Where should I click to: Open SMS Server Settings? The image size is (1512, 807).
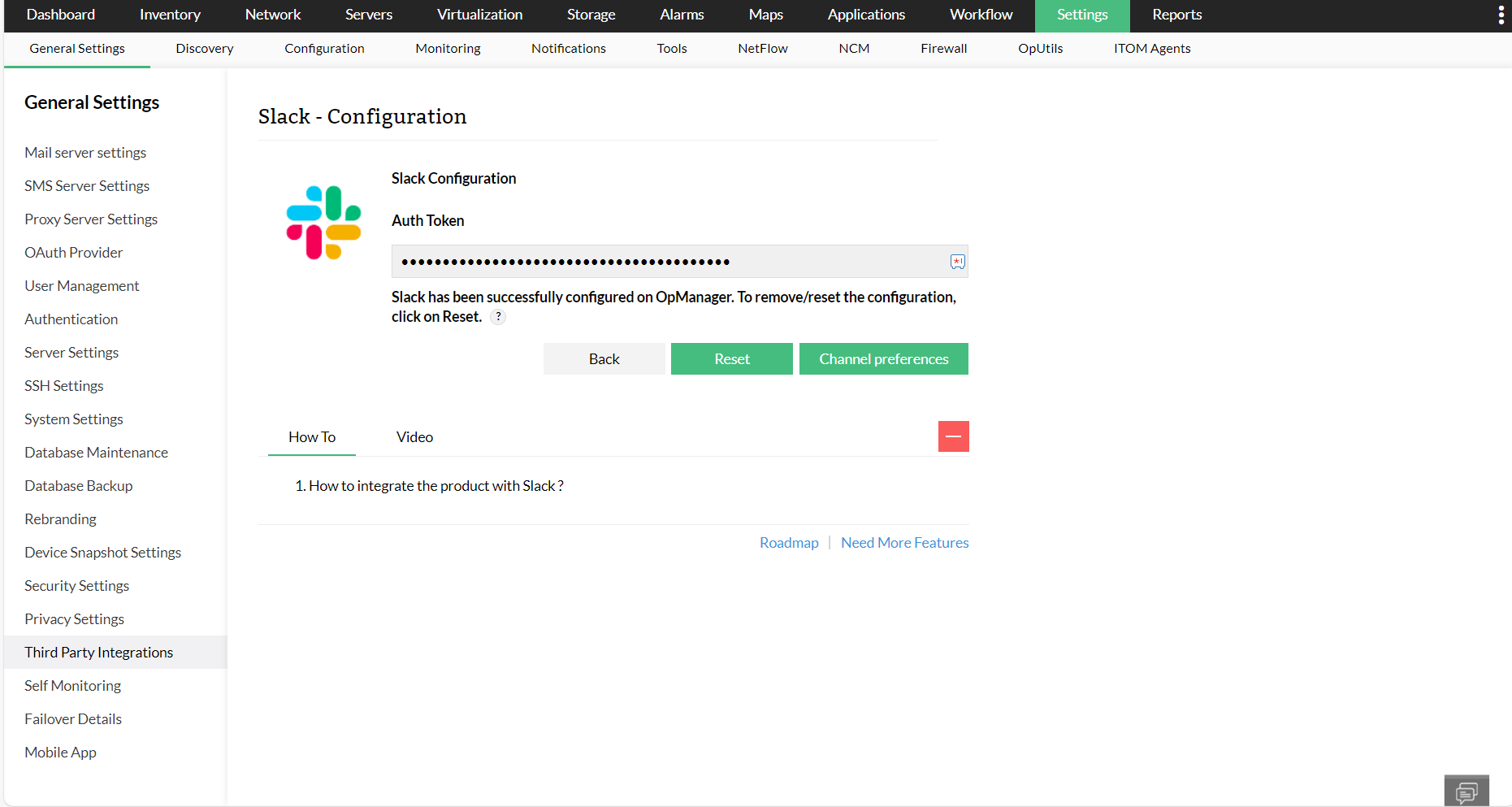87,186
